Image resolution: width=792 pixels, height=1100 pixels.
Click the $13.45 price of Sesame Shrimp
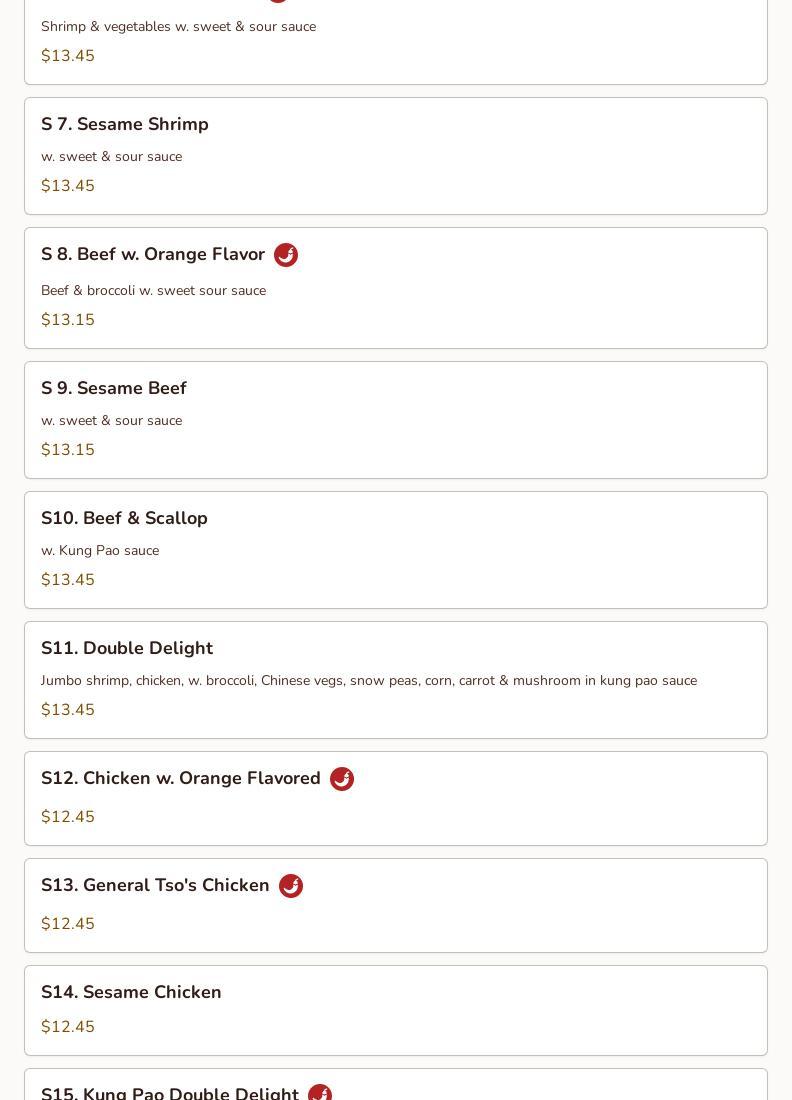[x=68, y=186]
